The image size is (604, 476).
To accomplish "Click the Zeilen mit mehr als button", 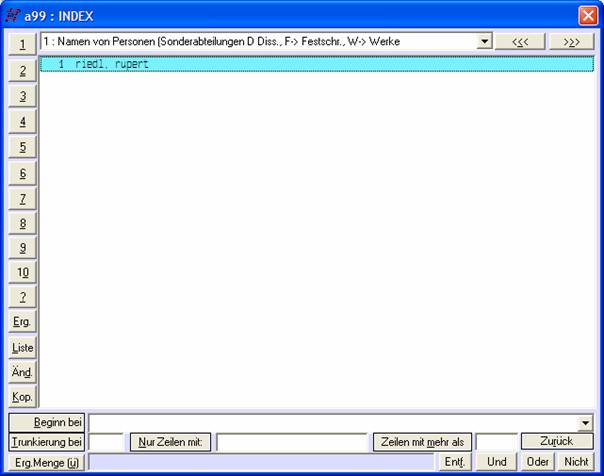I will point(422,442).
